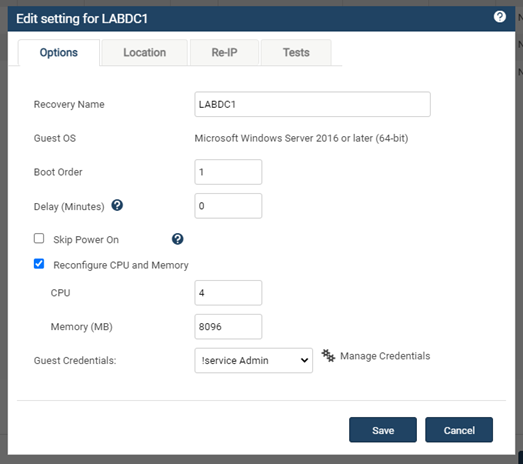Switch to the Location tab
Image resolution: width=523 pixels, height=464 pixels.
click(x=144, y=52)
